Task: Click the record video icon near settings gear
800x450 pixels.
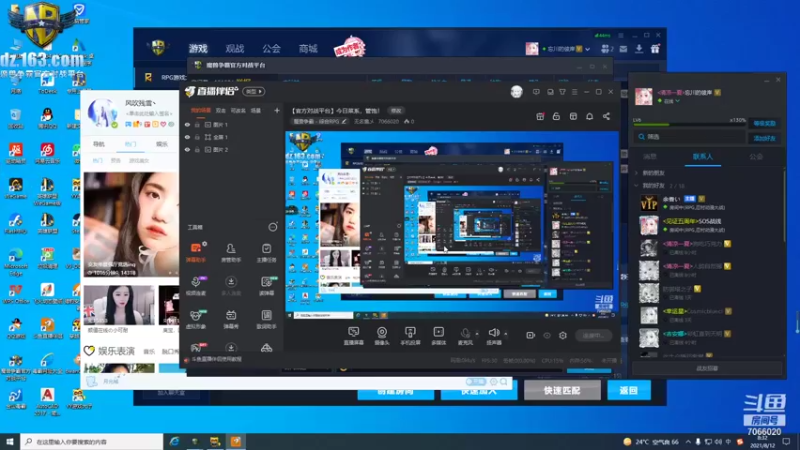Action: tap(531, 335)
